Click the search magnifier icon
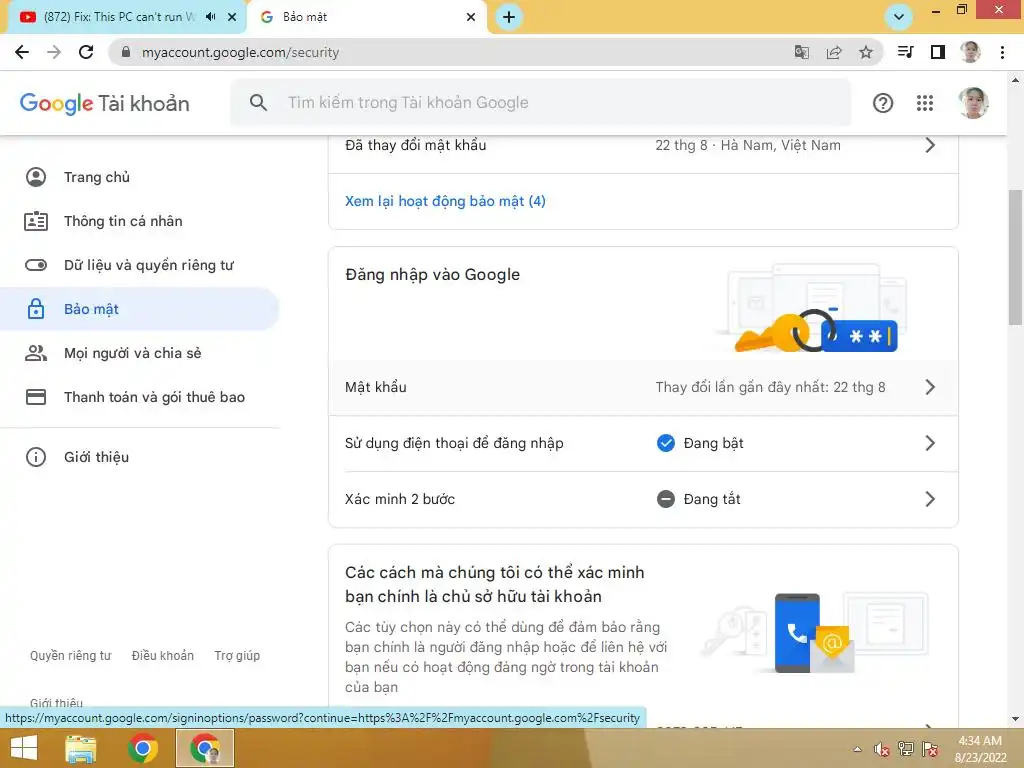The width and height of the screenshot is (1024, 768). coord(259,103)
